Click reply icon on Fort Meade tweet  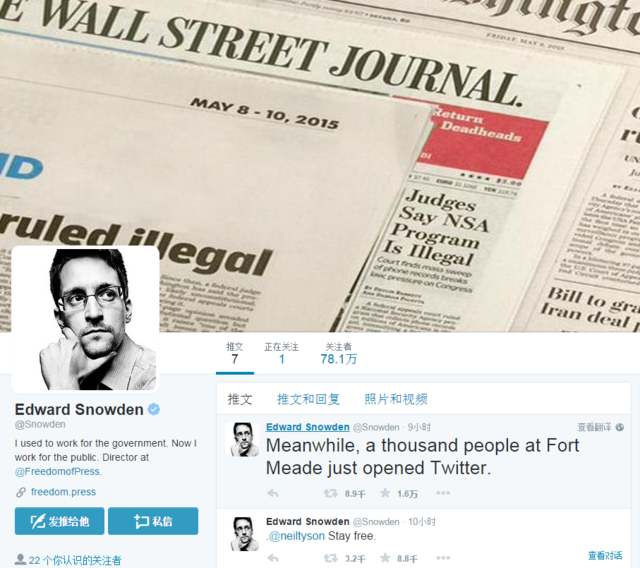(273, 494)
